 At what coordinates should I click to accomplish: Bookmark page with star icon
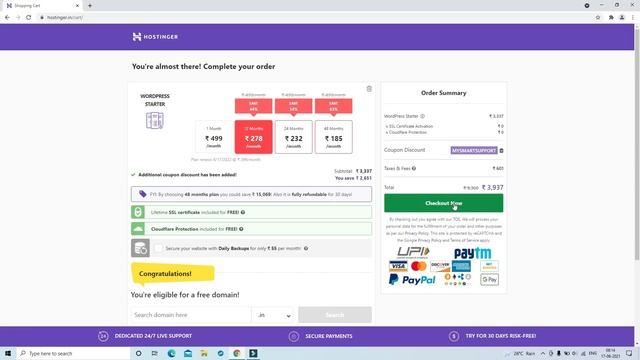[598, 18]
